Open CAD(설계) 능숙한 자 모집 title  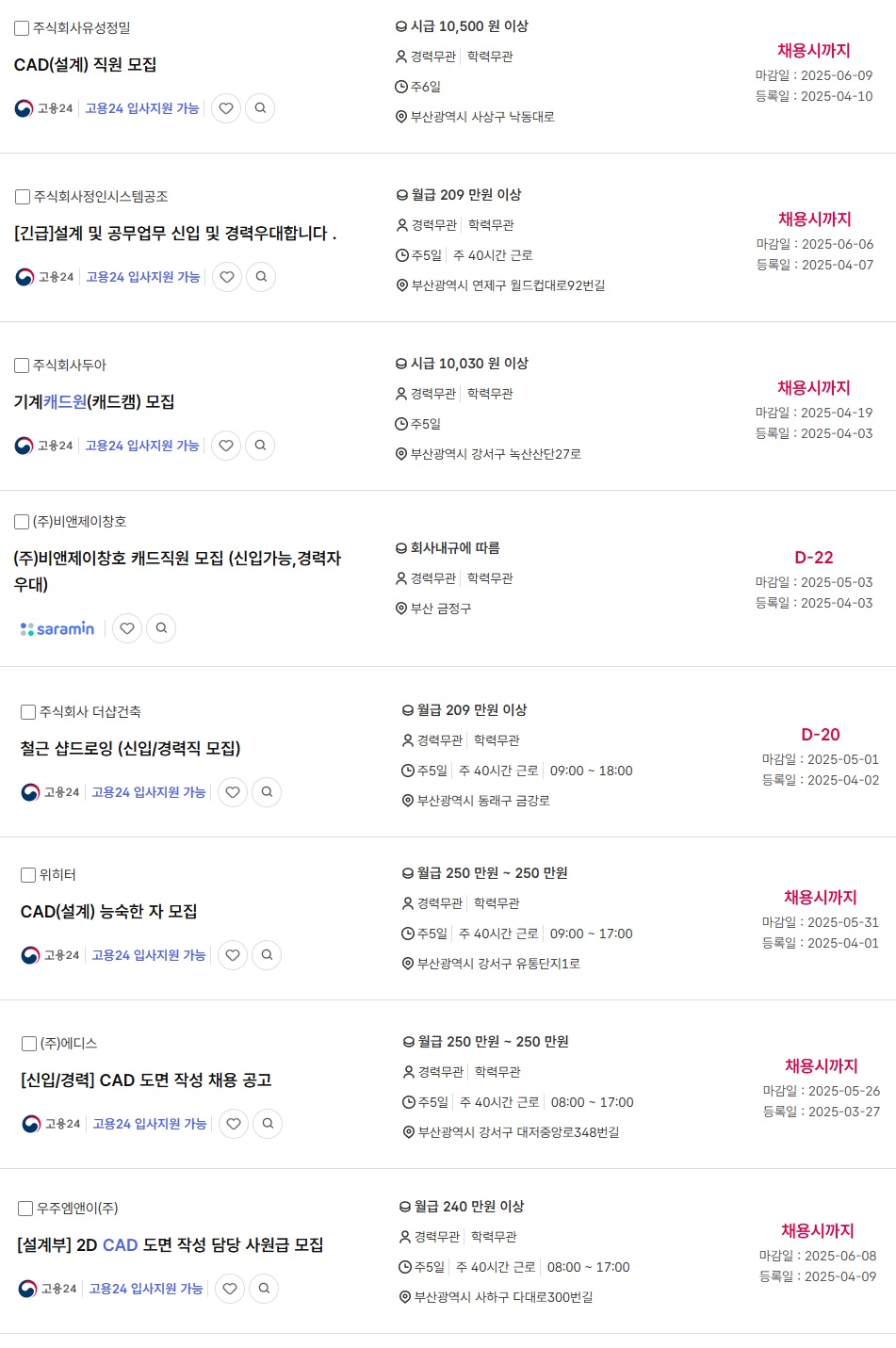point(109,912)
